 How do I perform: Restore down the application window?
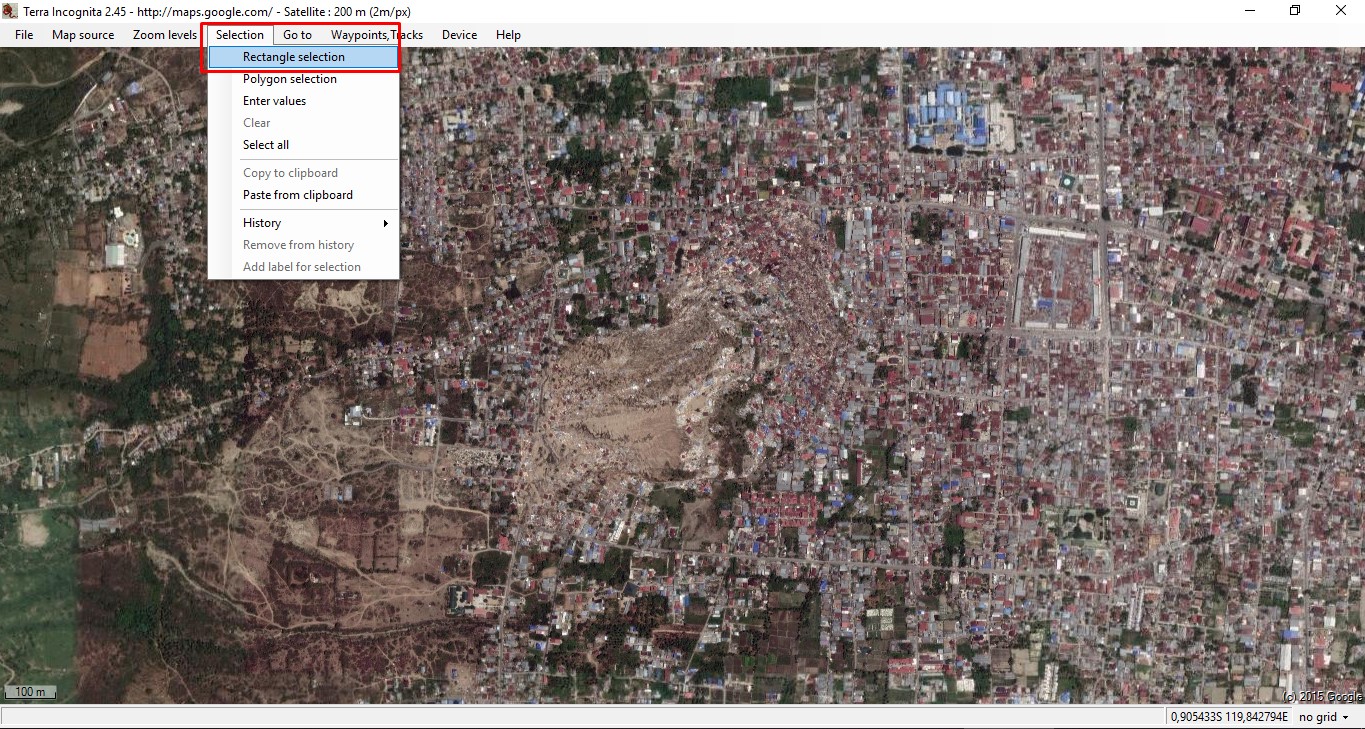(x=1295, y=11)
